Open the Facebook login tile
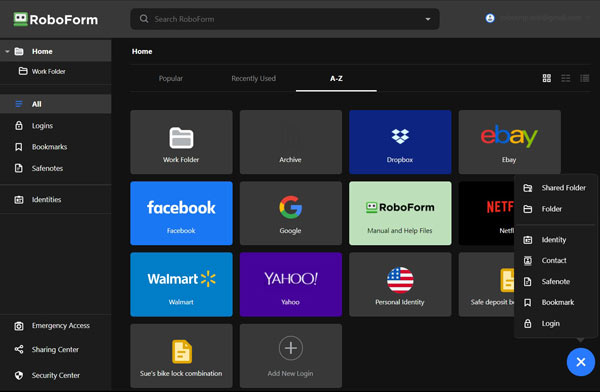 pyautogui.click(x=181, y=213)
